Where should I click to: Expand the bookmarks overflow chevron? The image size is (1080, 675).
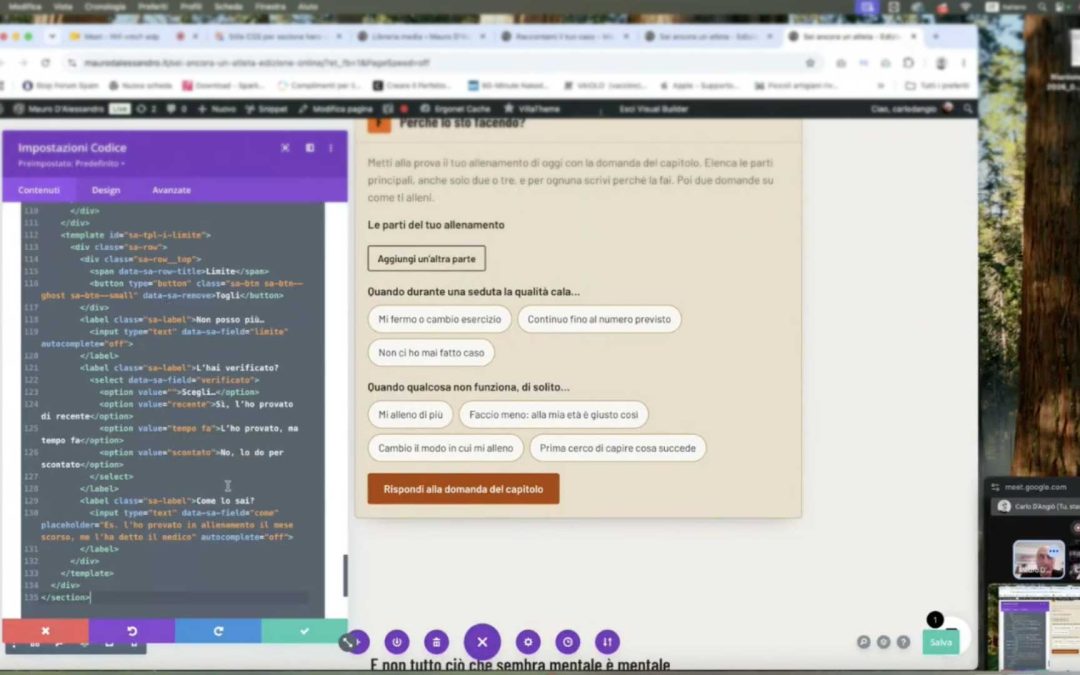[x=880, y=85]
